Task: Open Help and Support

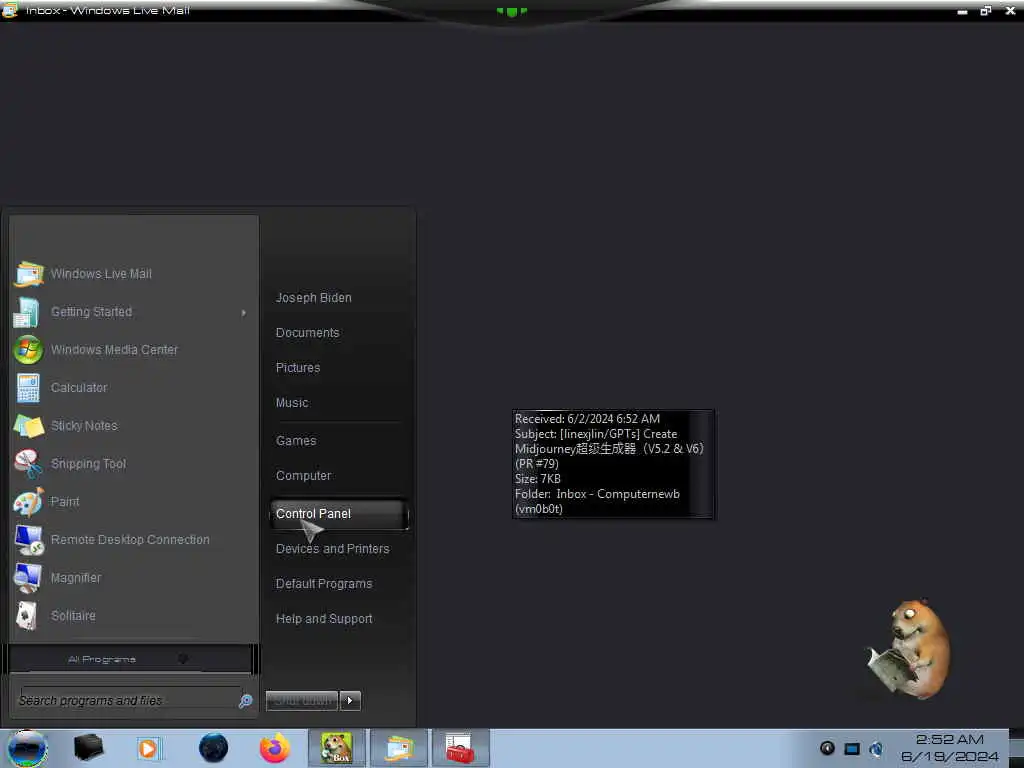Action: [324, 619]
